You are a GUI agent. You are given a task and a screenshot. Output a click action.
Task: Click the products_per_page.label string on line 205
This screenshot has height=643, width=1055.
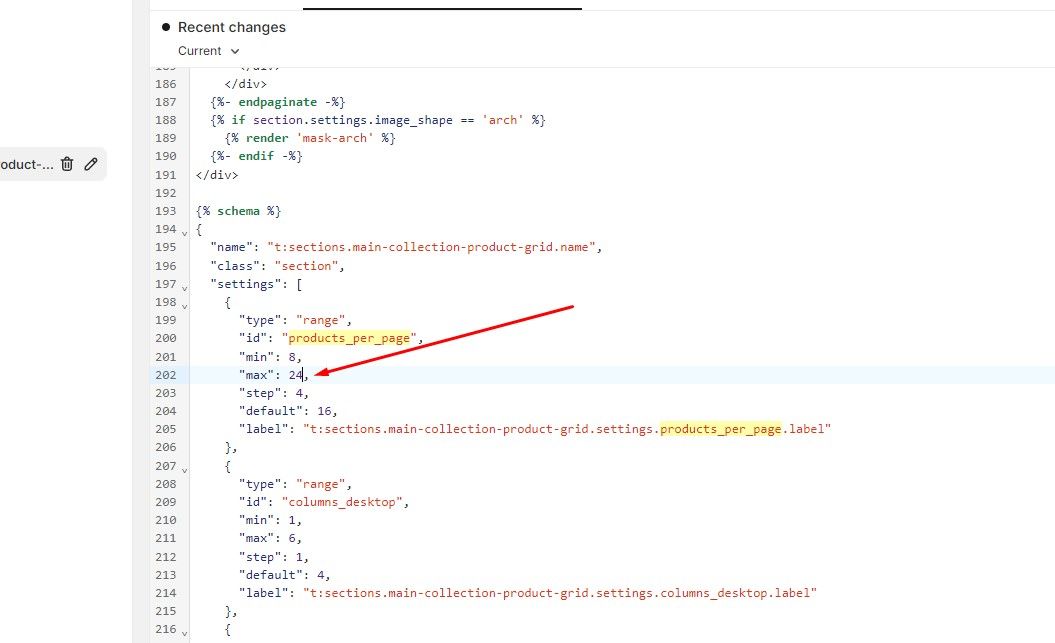tap(567, 429)
